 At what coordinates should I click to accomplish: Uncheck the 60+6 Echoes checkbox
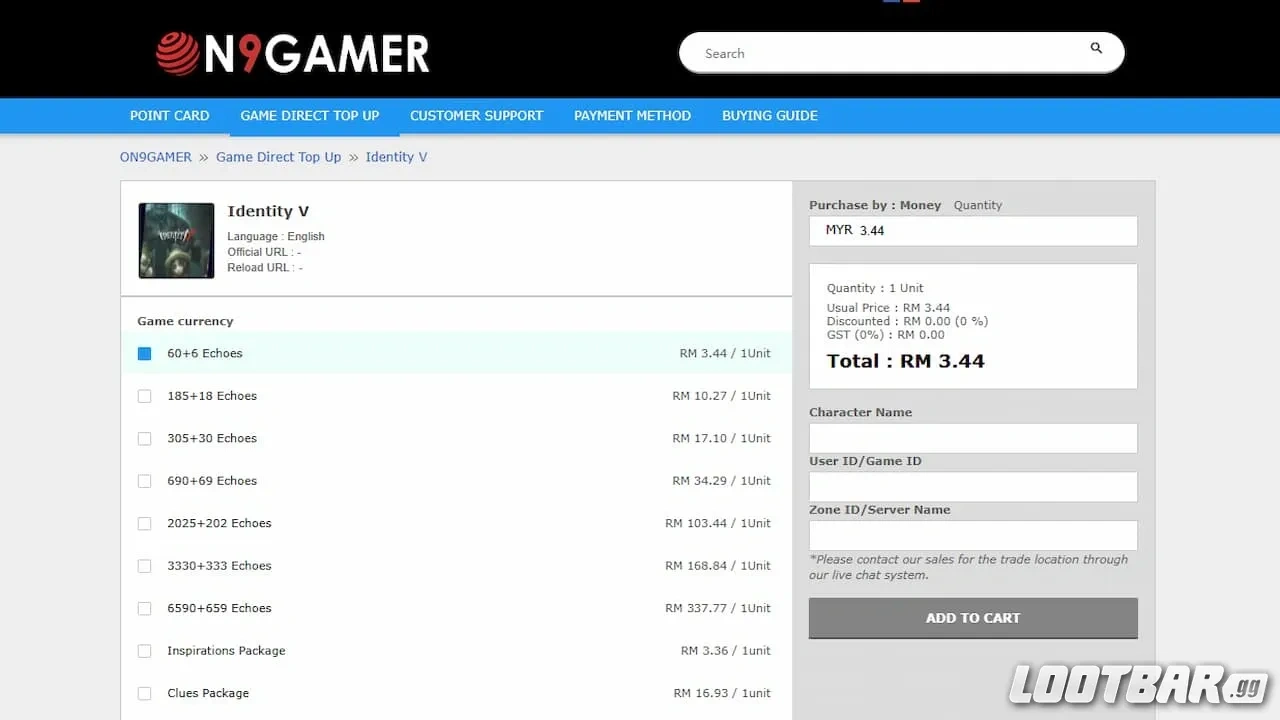tap(145, 354)
